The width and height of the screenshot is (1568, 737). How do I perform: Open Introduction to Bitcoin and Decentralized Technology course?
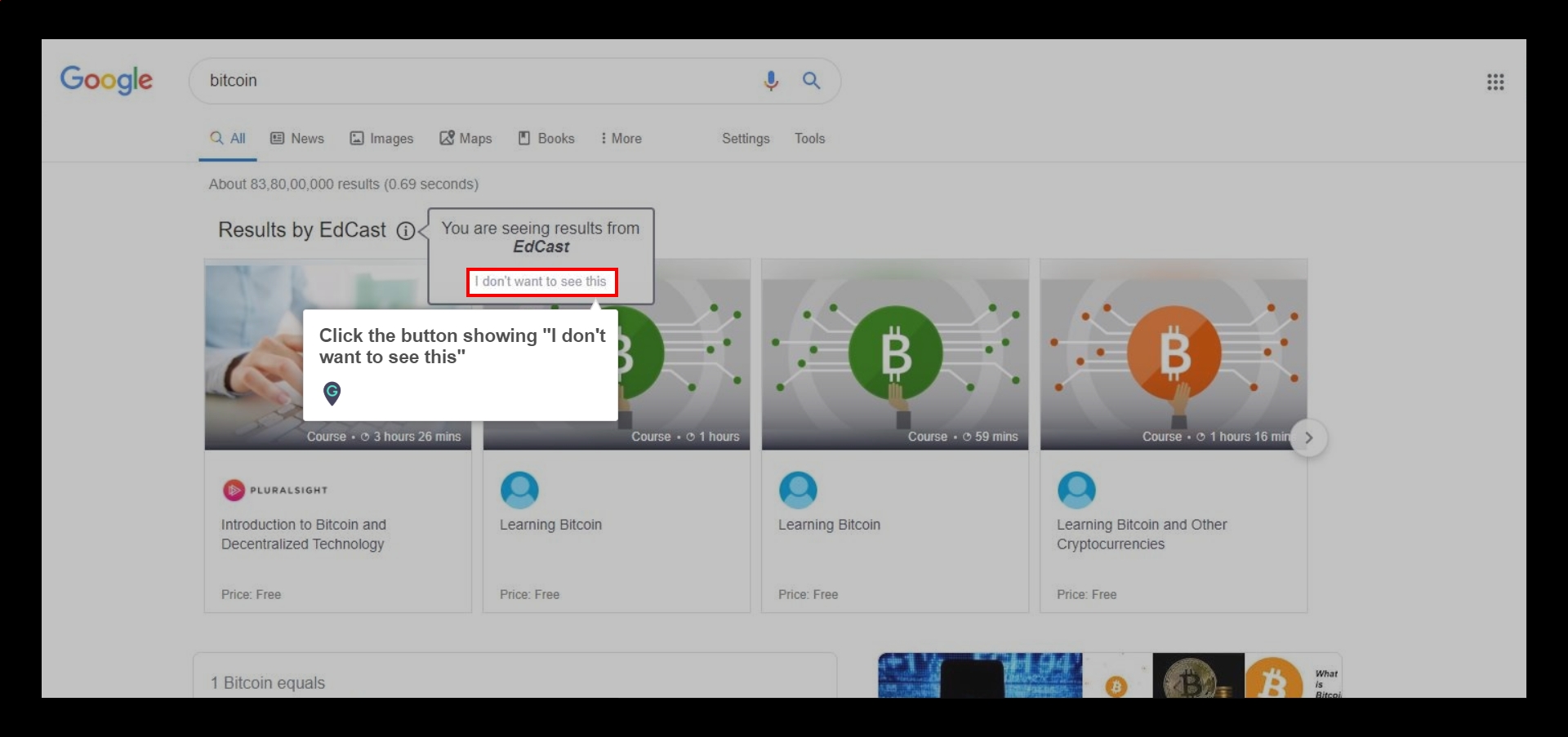click(x=303, y=534)
